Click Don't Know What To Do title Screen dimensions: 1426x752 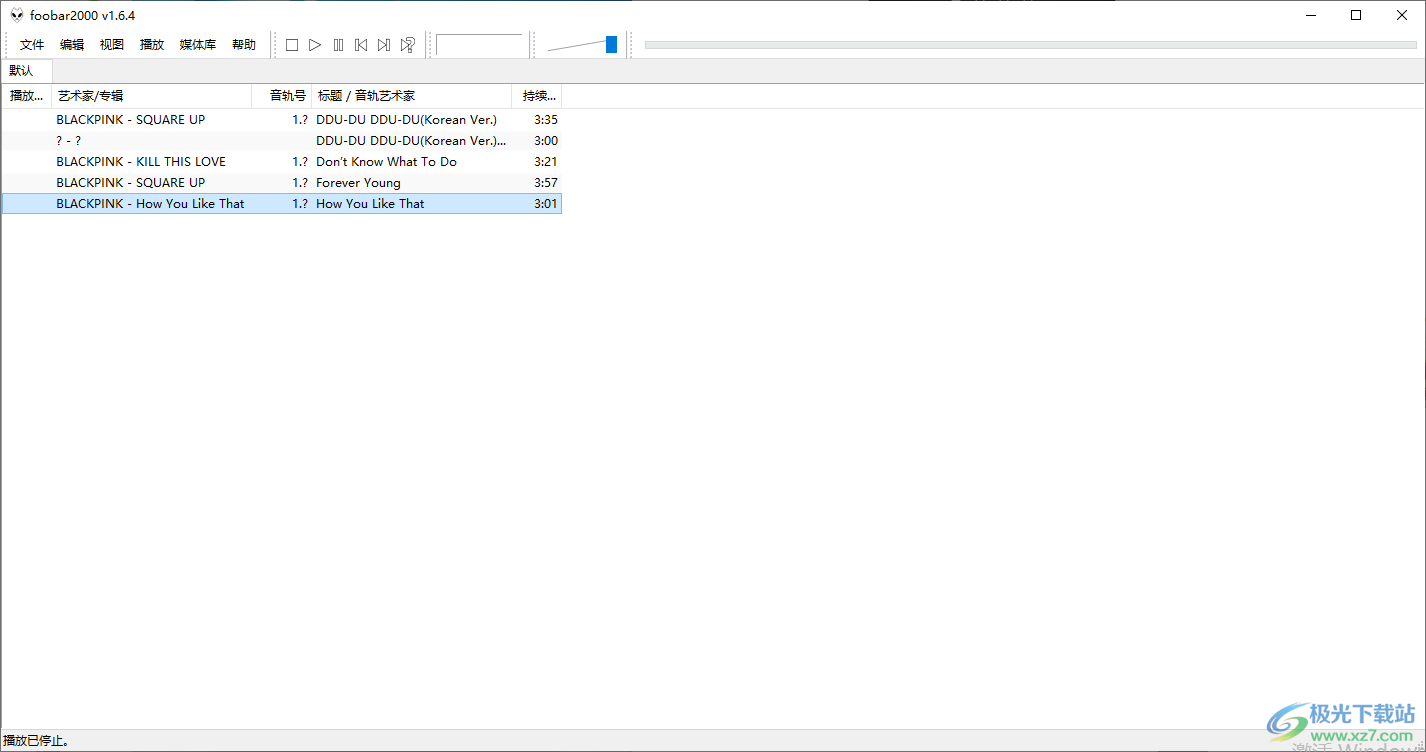click(386, 162)
